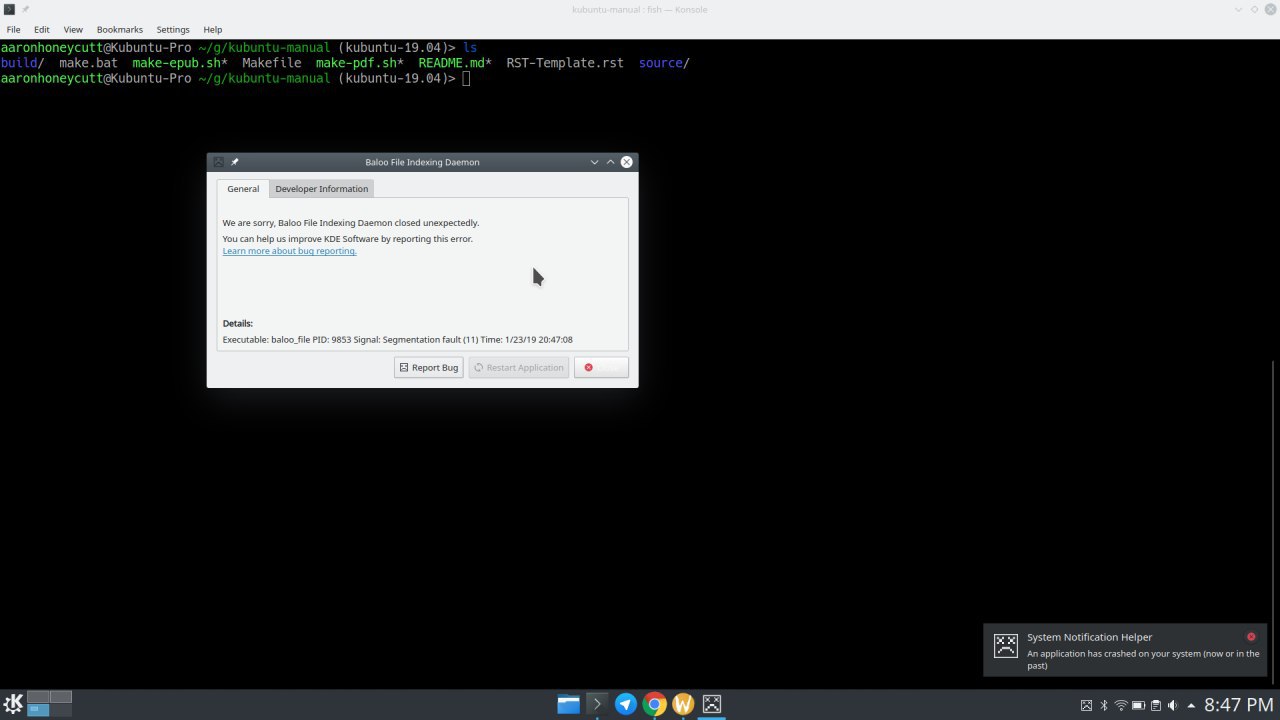
Task: Click the RST-Template.rst text in terminal
Action: (x=565, y=63)
